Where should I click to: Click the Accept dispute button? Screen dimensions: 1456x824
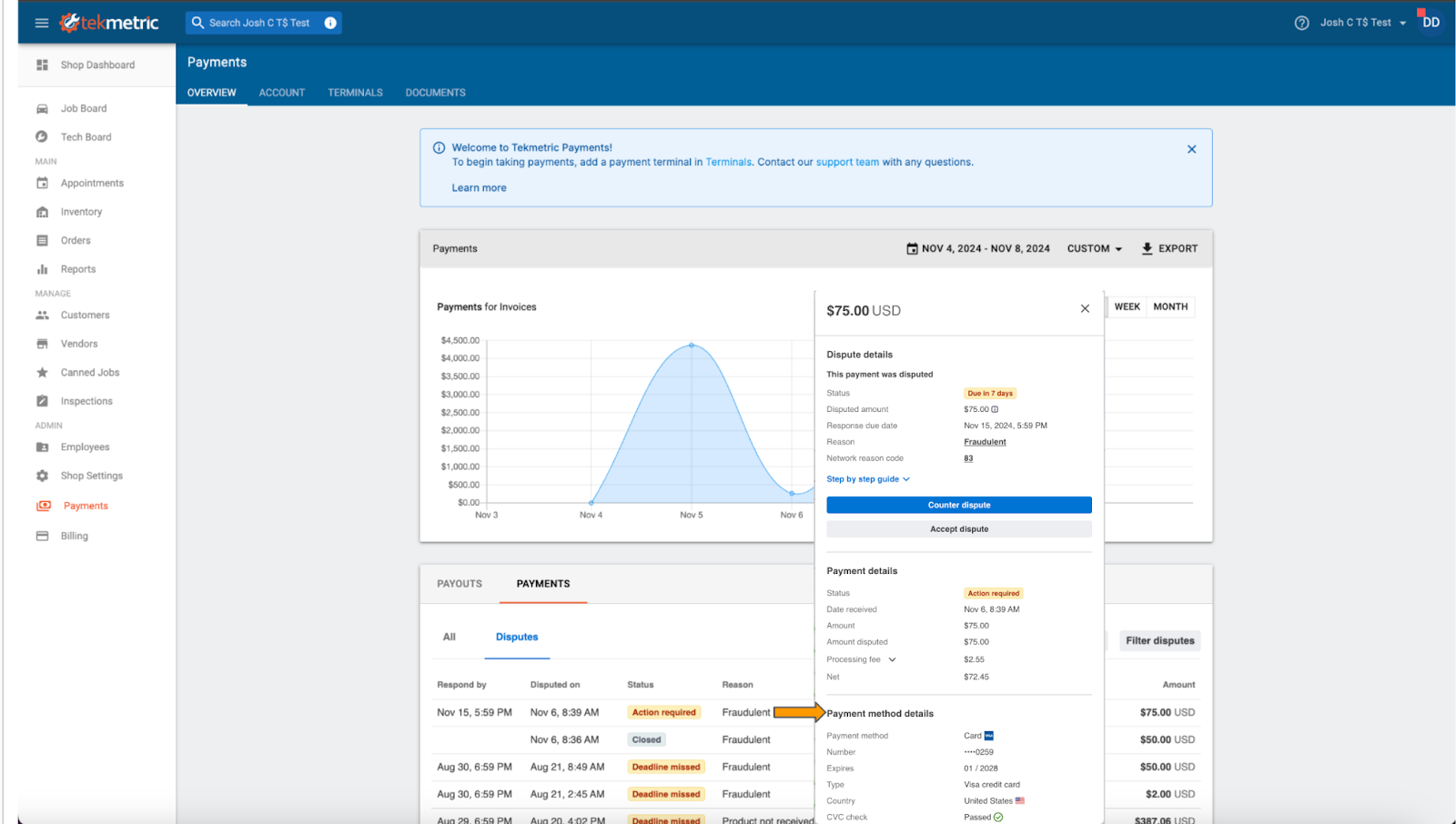(959, 529)
